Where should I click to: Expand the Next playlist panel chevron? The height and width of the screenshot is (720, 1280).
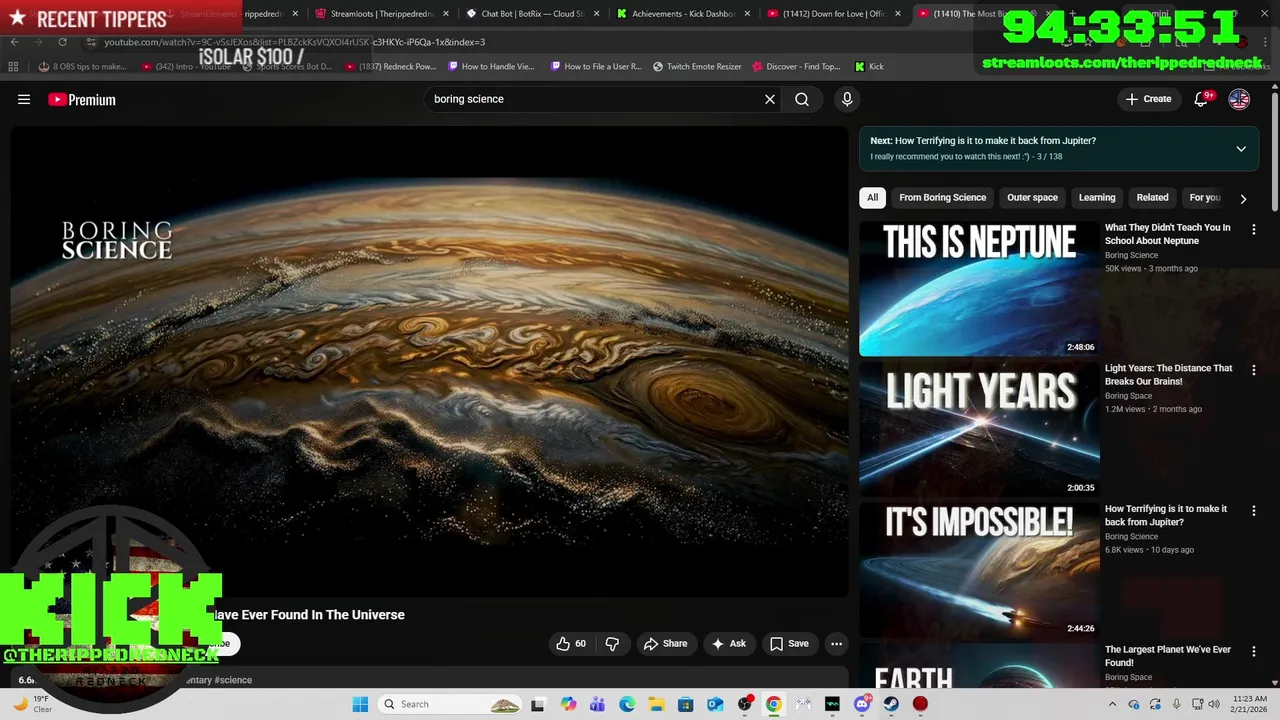click(x=1241, y=149)
